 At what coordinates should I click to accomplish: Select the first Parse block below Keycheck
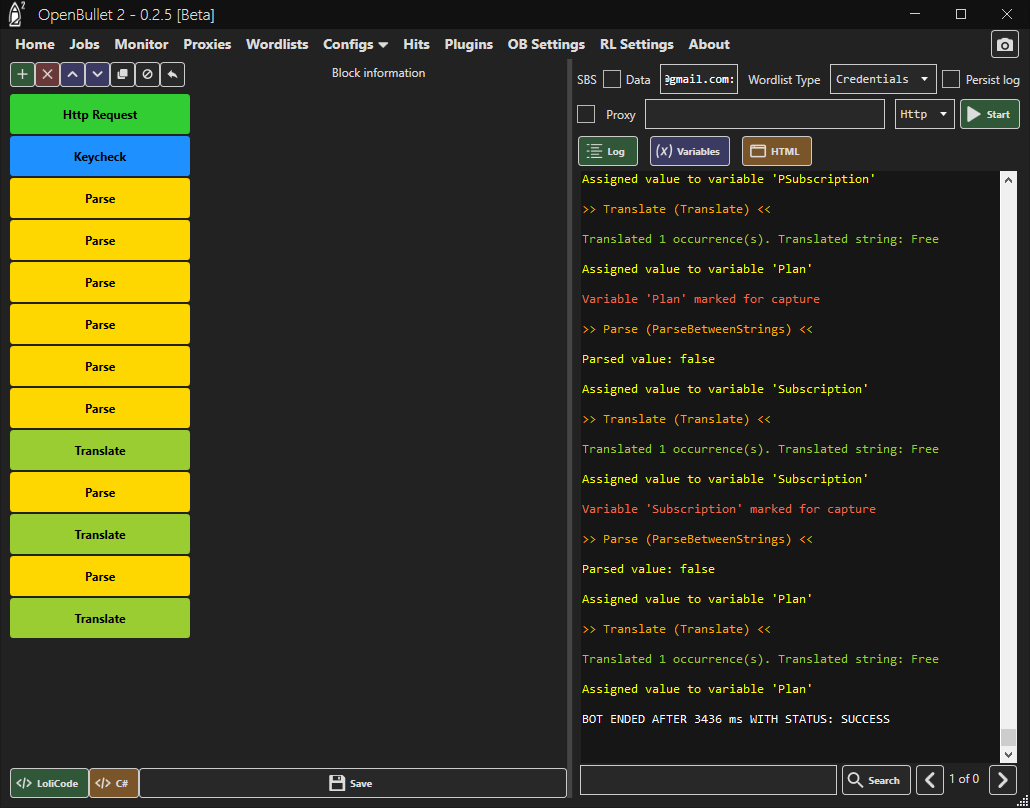click(x=100, y=198)
